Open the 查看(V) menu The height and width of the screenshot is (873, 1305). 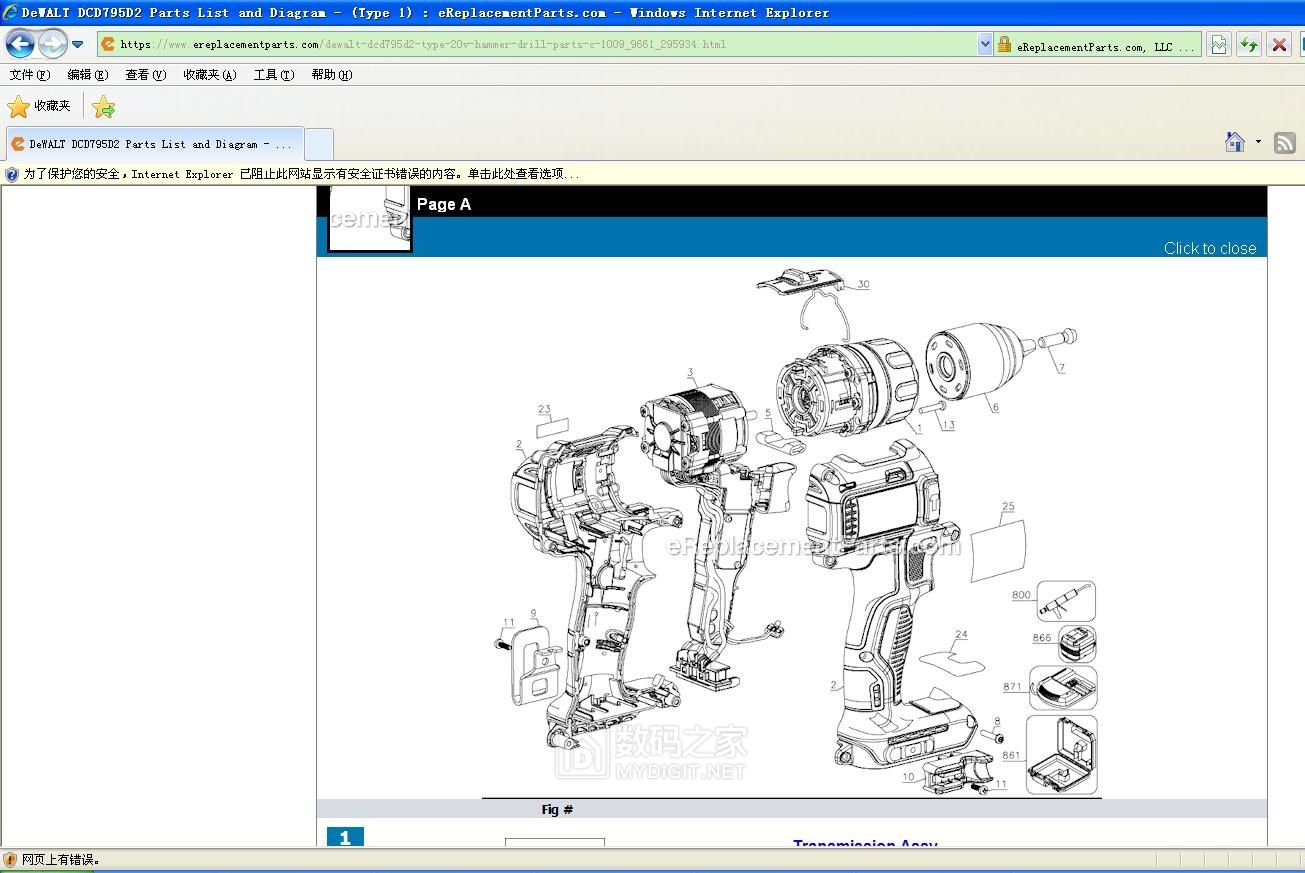coord(146,75)
